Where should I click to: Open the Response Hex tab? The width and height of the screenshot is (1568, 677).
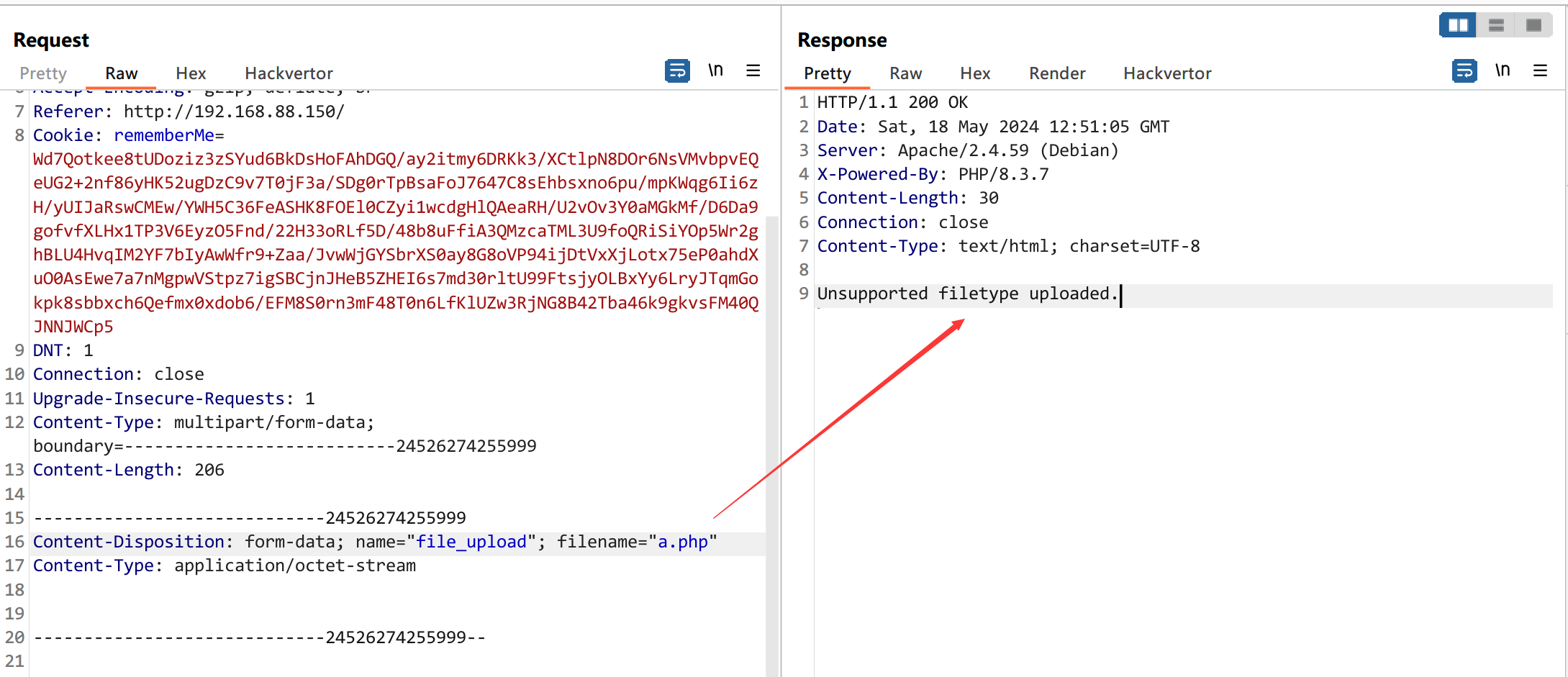pyautogui.click(x=975, y=73)
